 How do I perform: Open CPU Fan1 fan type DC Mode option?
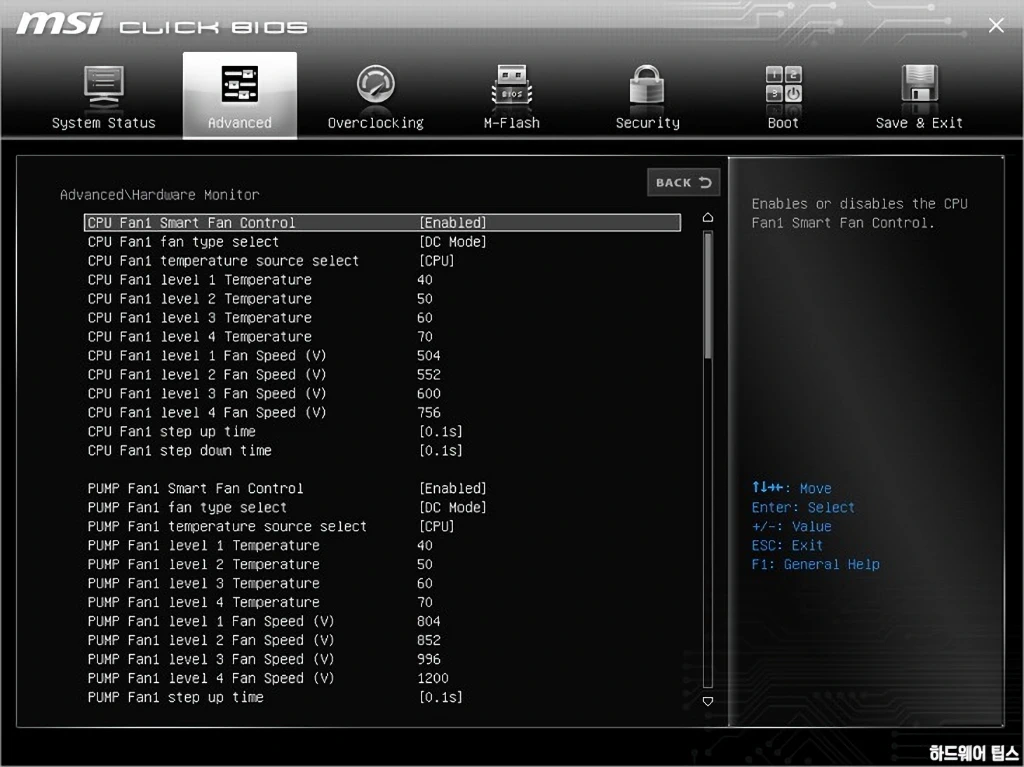tap(453, 242)
